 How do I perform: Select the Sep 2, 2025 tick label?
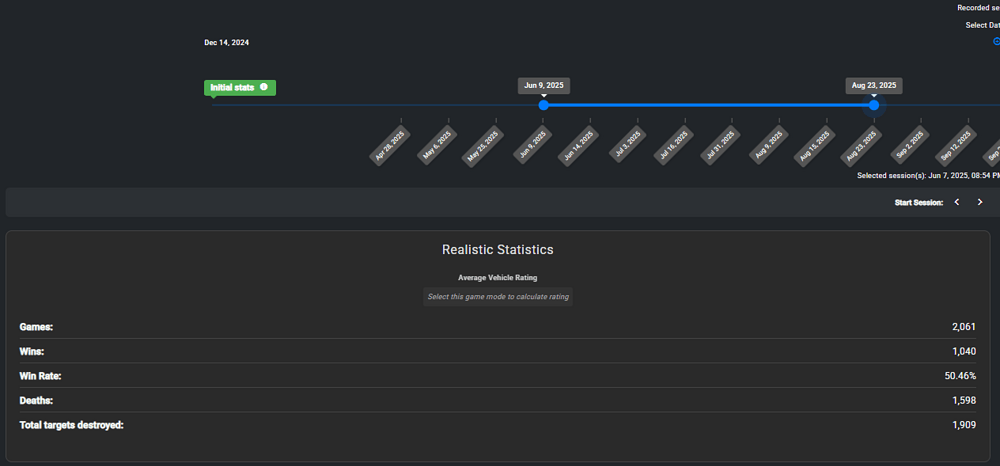click(x=910, y=145)
